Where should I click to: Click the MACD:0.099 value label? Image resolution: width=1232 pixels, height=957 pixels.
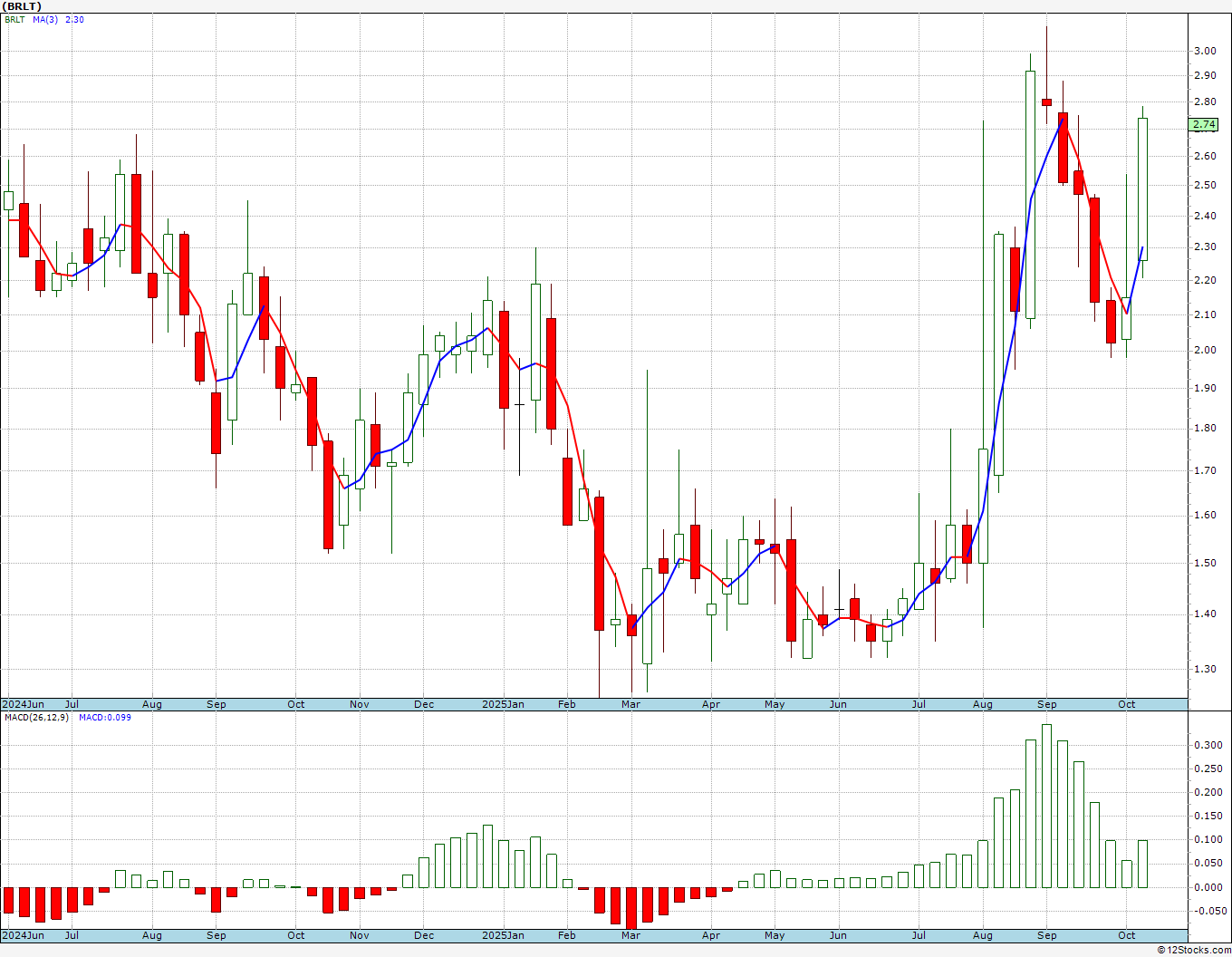coord(105,718)
